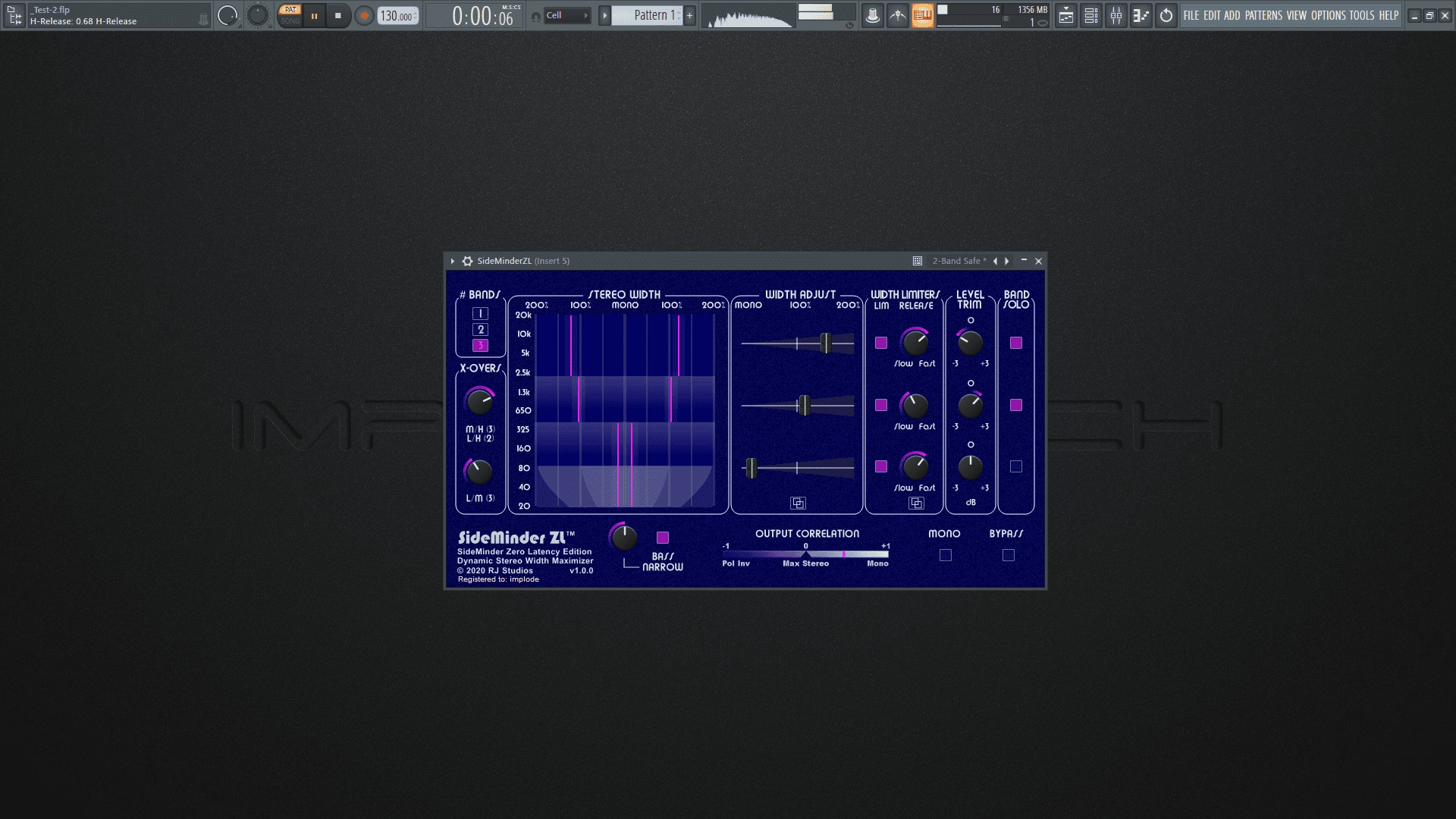Click the master pitch knob in FL toolbar
Viewport: 1456px width, 819px height.
tap(258, 15)
